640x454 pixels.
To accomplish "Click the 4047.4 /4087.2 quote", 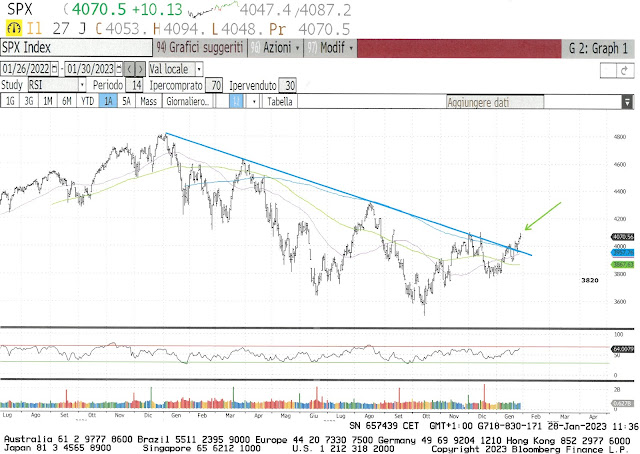I will (295, 9).
